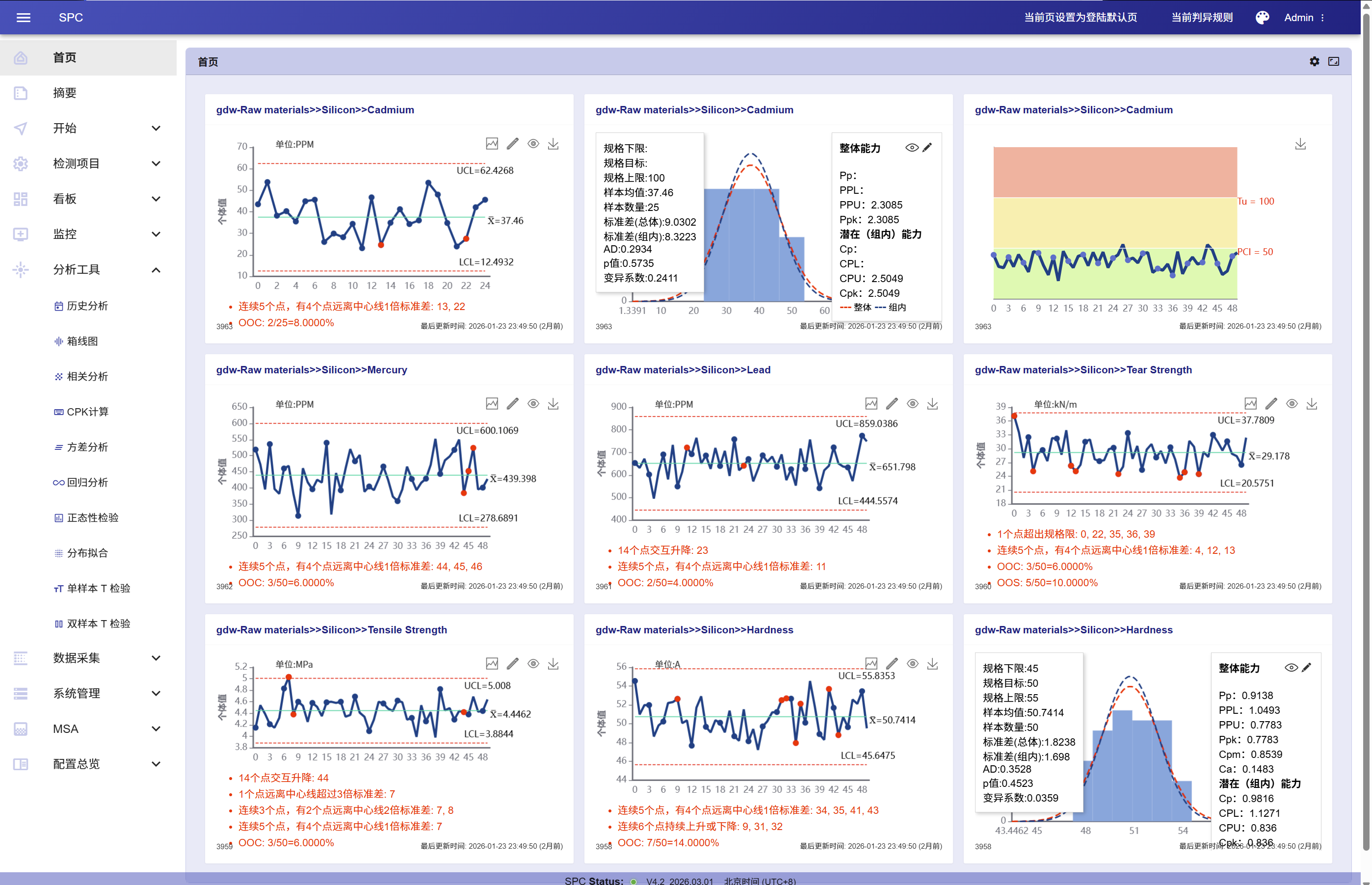Edit the Hardness 整体能力 panel
This screenshot has width=1372, height=885.
pyautogui.click(x=1306, y=667)
